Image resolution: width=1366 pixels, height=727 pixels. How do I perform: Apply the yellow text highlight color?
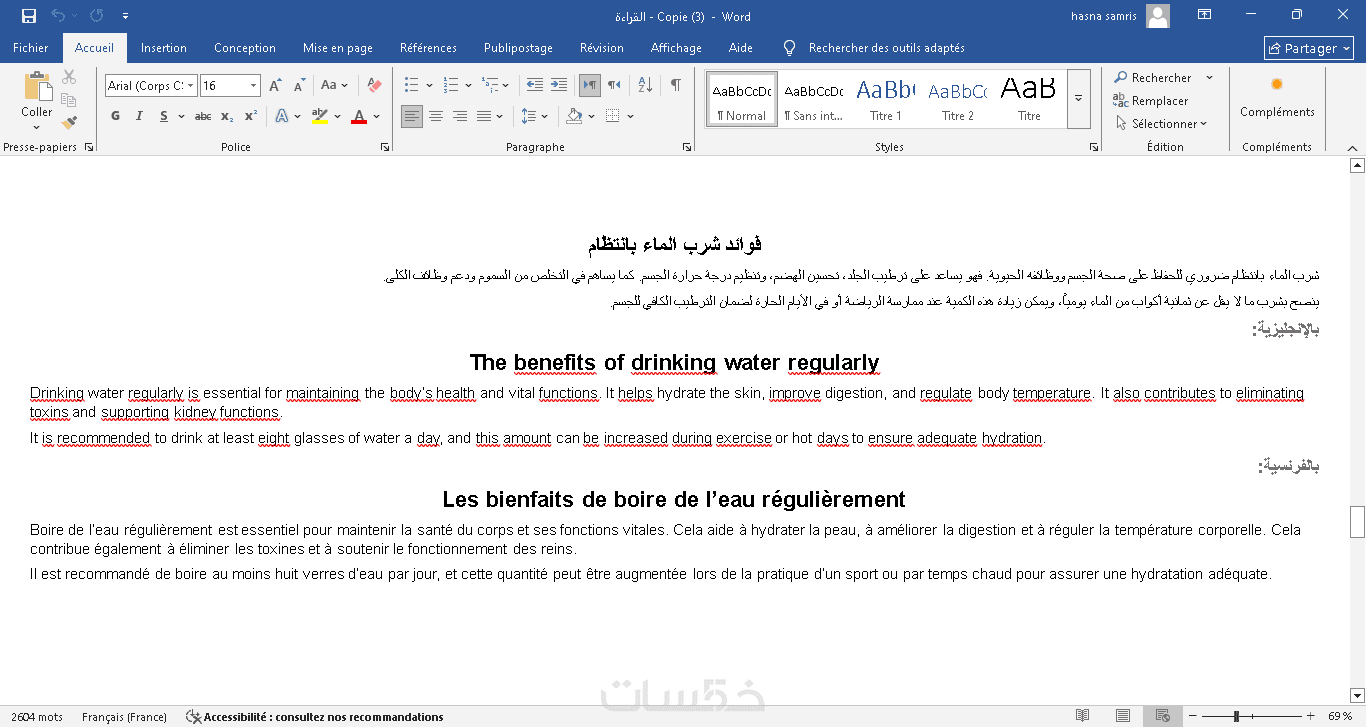tap(319, 116)
